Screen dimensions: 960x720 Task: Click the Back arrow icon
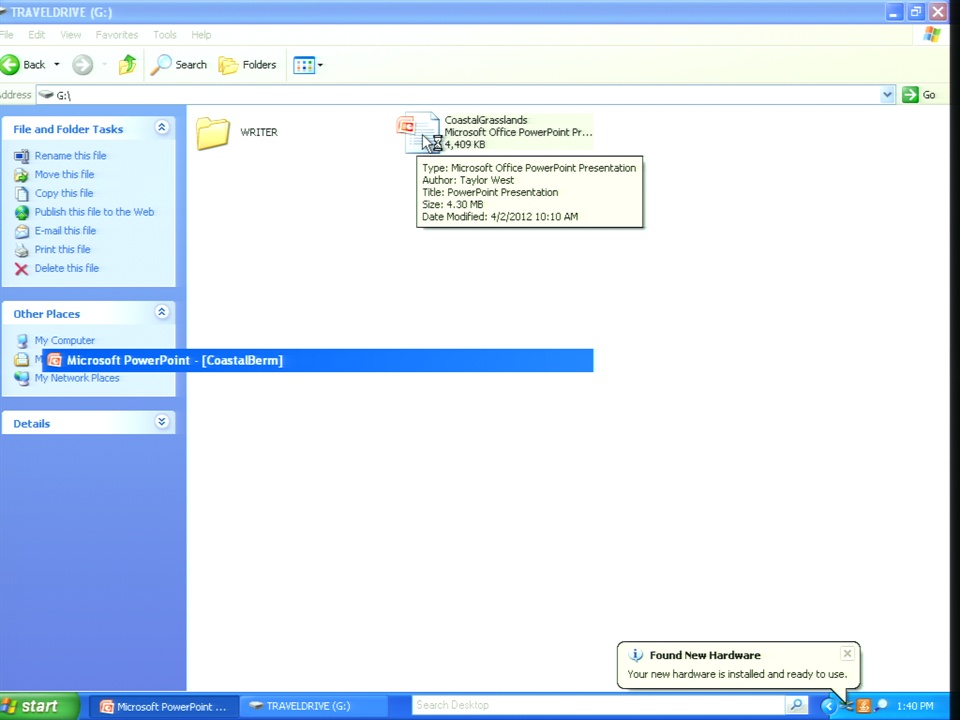(10, 64)
